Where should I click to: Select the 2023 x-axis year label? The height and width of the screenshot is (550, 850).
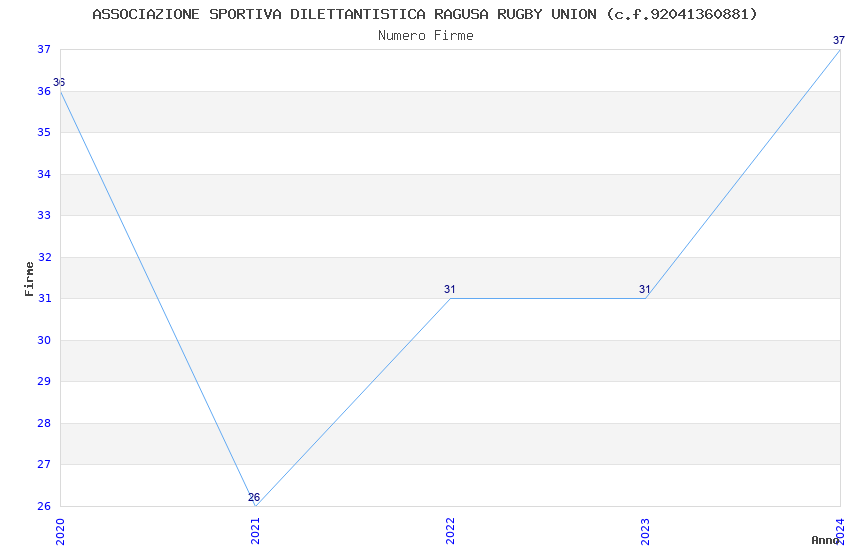tap(645, 528)
